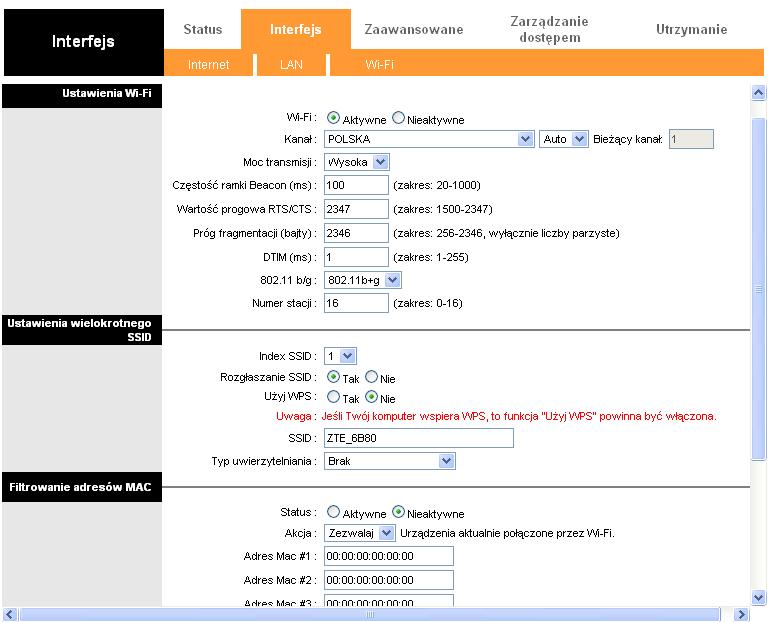Click the "(zakres: 1500-2347)" hint
Screen dimensions: 768x622
point(442,209)
